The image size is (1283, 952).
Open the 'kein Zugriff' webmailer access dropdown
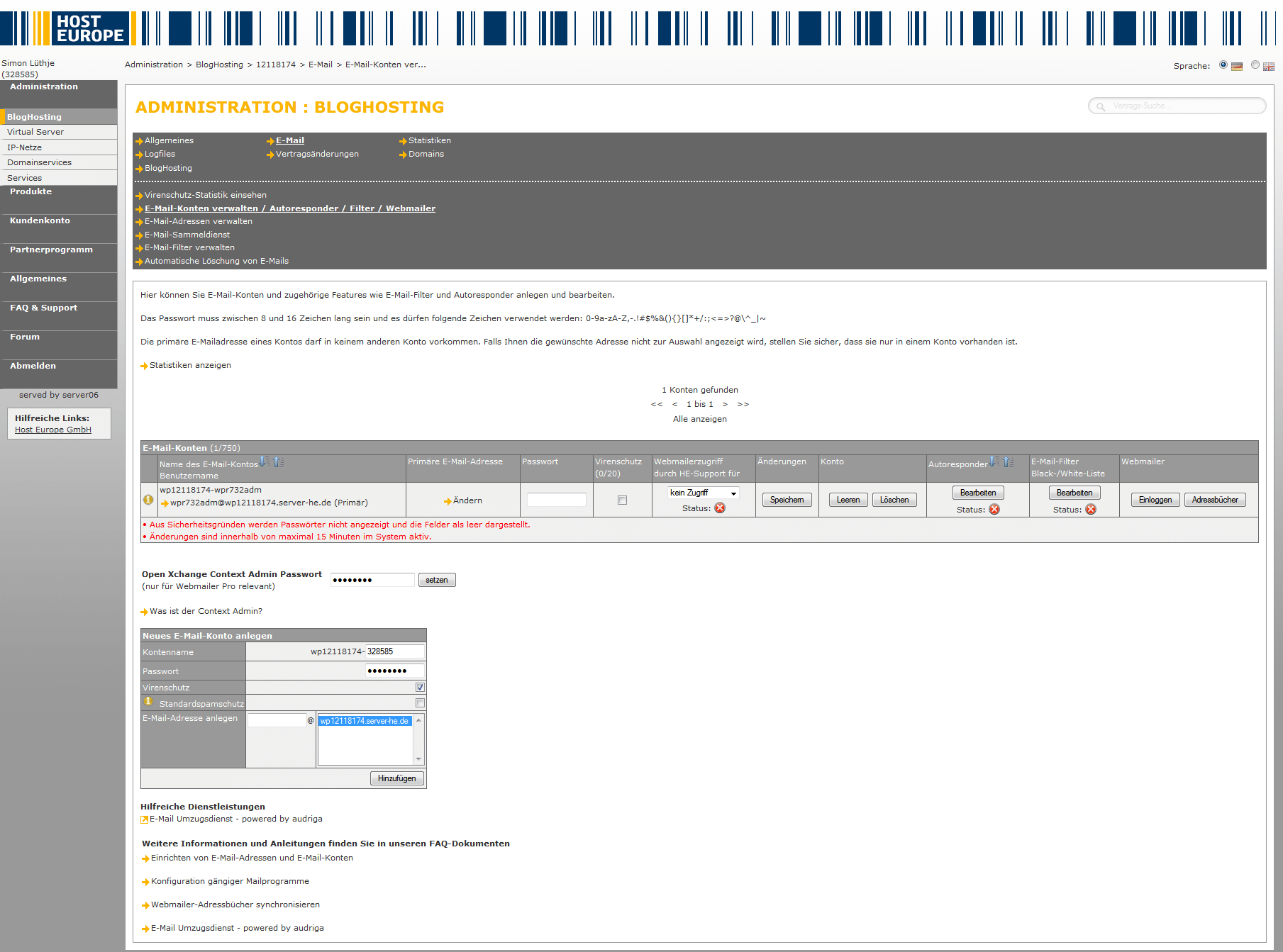(703, 493)
